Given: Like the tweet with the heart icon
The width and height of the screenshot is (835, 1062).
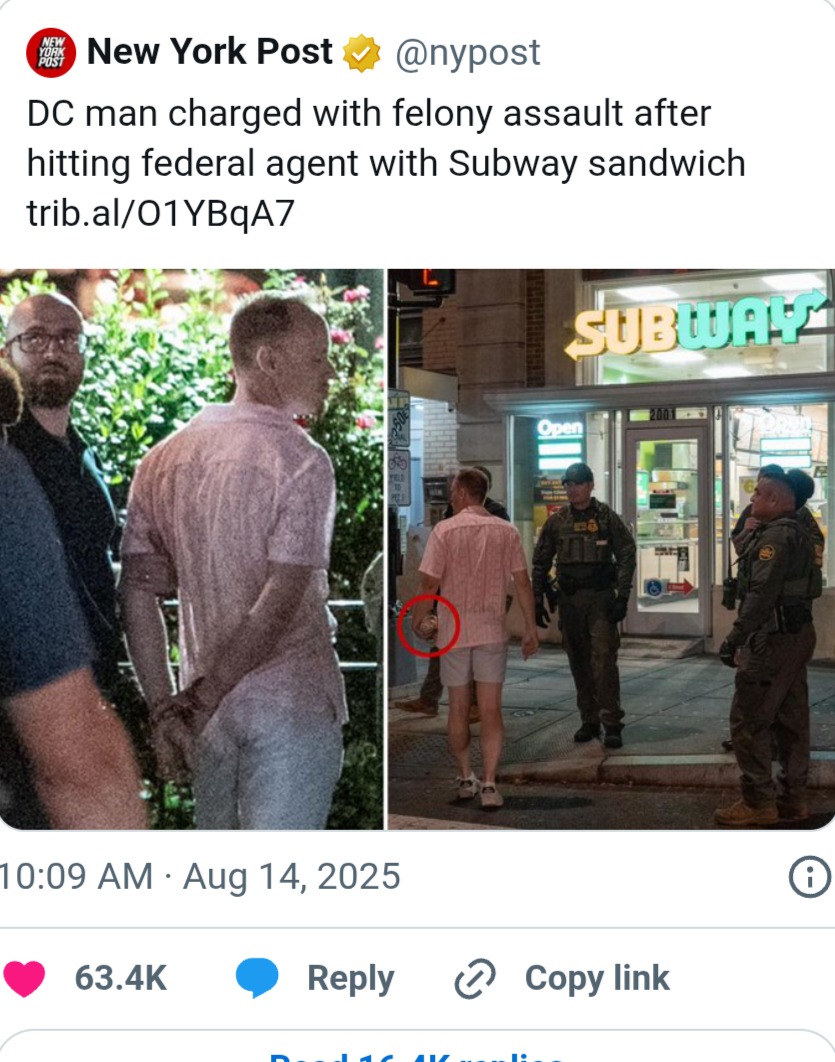Looking at the screenshot, I should [24, 979].
